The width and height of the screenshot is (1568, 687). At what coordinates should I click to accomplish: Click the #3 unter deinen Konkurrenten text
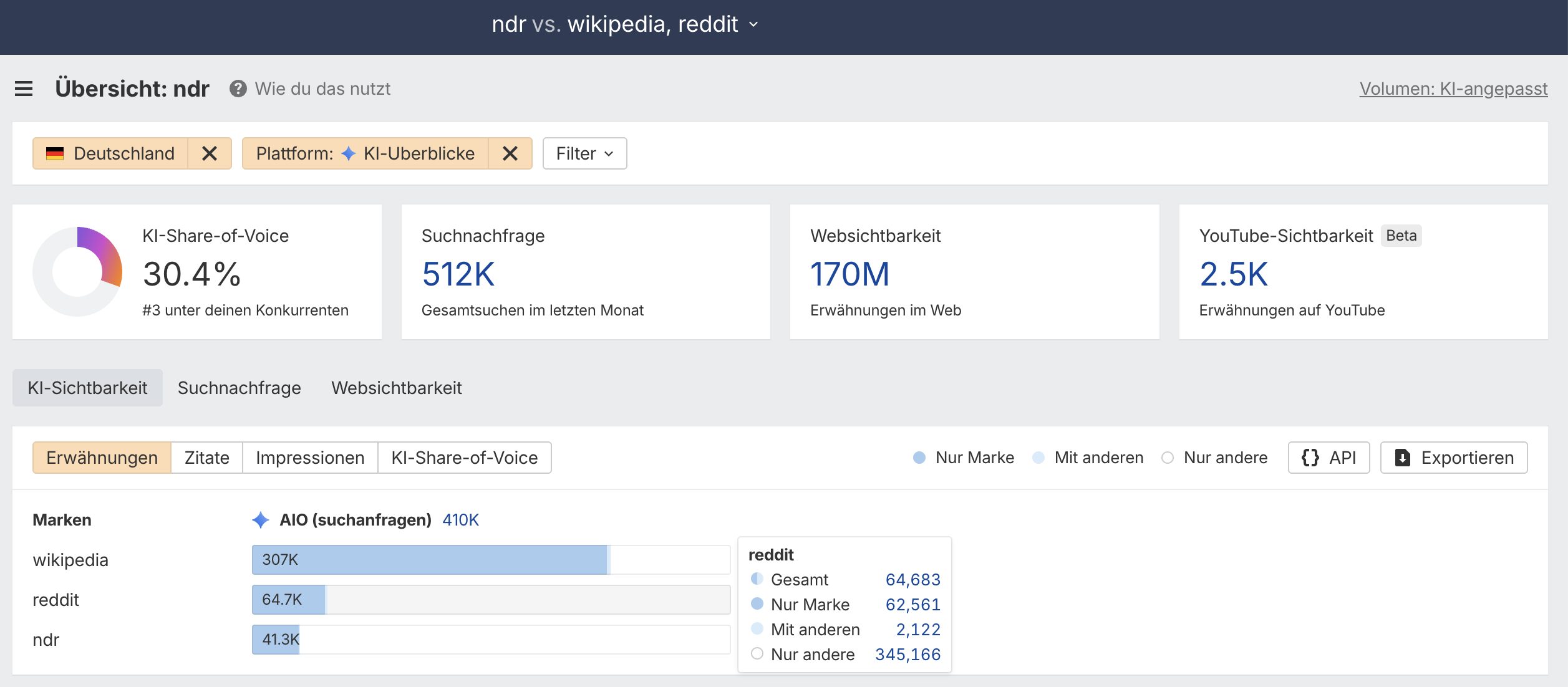click(x=245, y=310)
